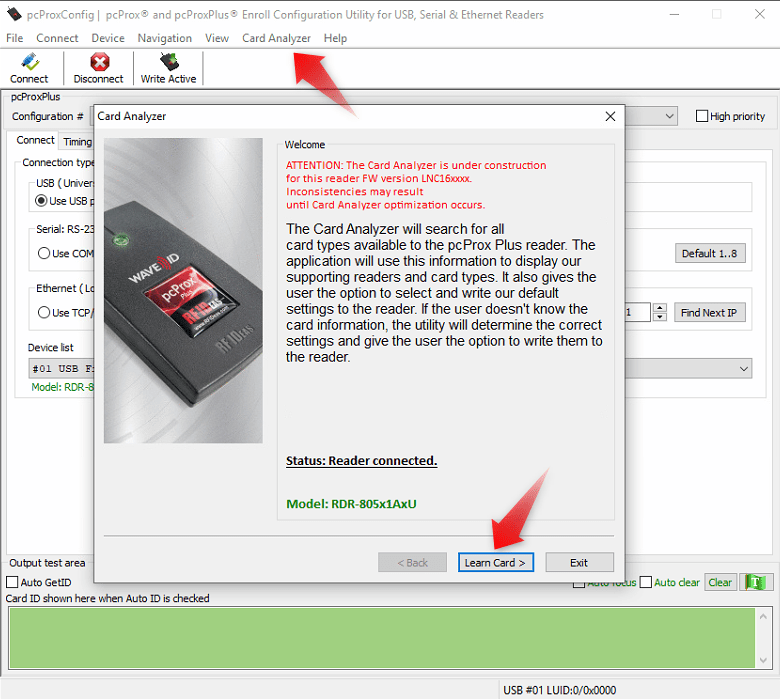Click the pcProx reader image in dialog
This screenshot has width=780, height=700.
click(183, 291)
